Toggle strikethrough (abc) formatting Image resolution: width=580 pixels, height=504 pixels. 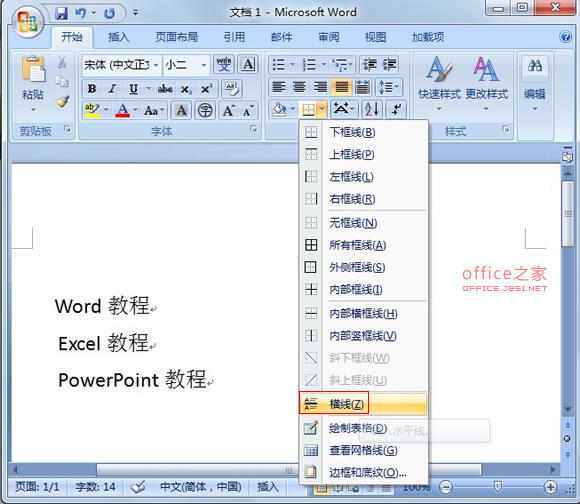pos(165,88)
